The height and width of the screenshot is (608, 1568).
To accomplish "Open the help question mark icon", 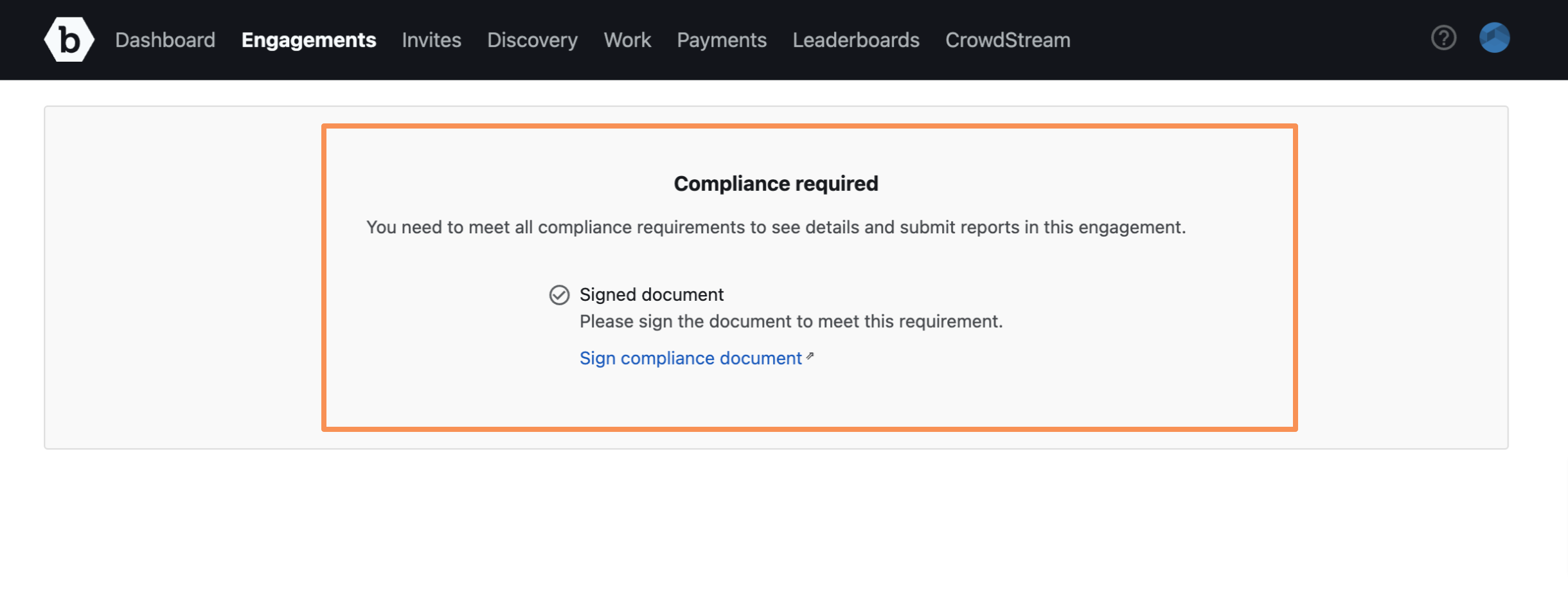I will (1443, 38).
